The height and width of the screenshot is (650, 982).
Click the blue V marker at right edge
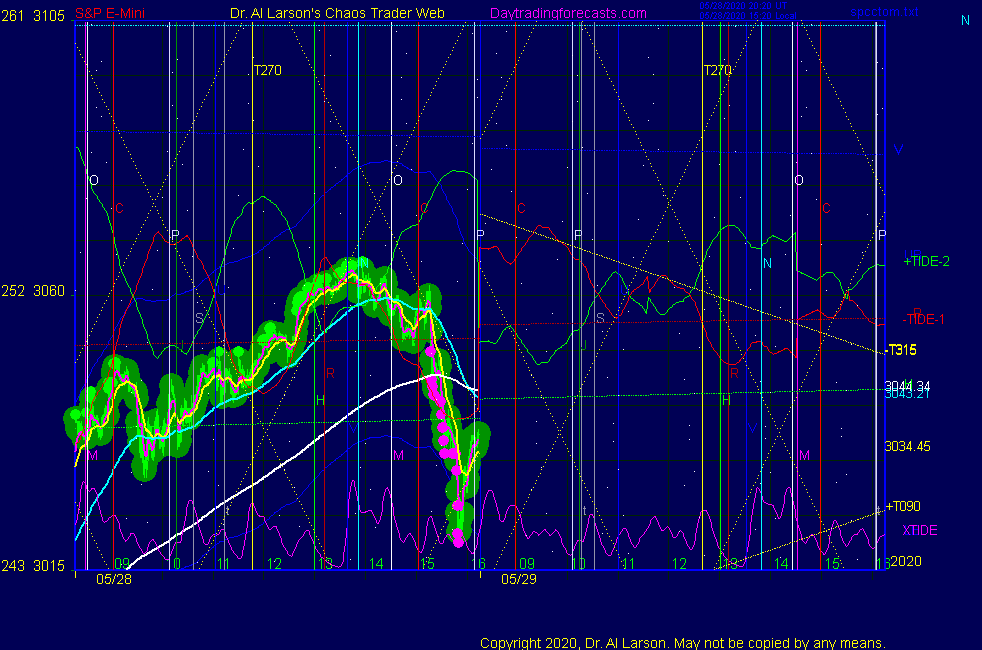(898, 150)
